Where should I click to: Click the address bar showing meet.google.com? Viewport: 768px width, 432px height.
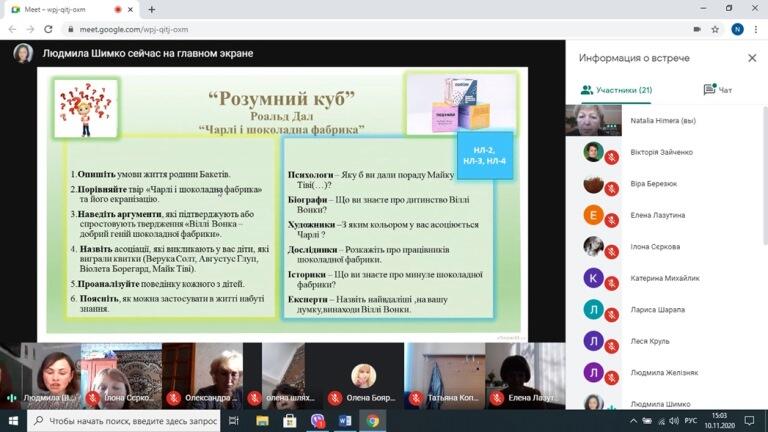click(x=379, y=29)
